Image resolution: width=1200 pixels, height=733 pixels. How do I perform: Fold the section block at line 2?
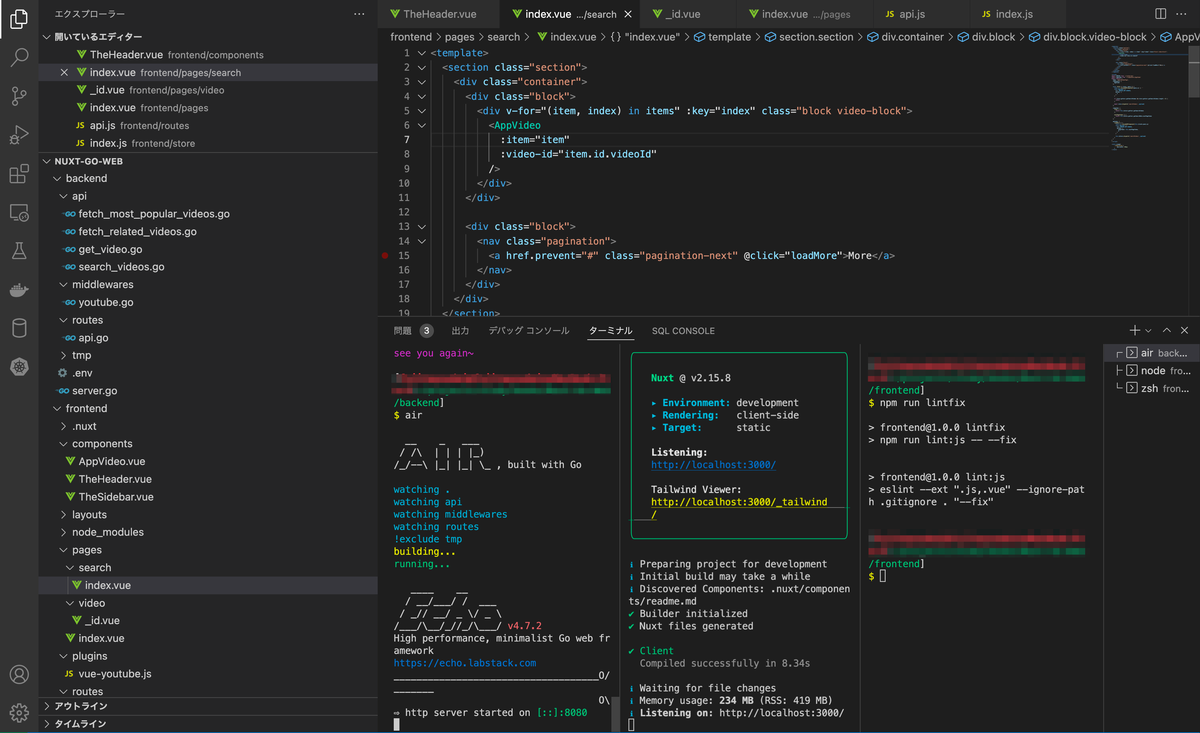pyautogui.click(x=422, y=67)
